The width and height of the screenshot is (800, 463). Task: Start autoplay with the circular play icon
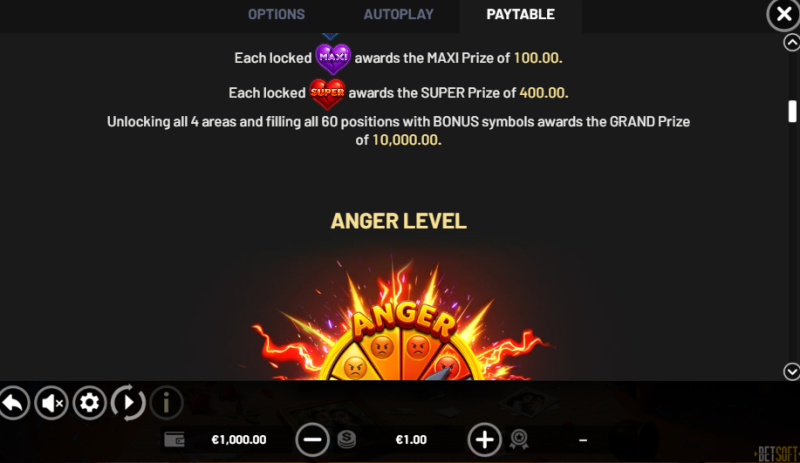[x=128, y=403]
